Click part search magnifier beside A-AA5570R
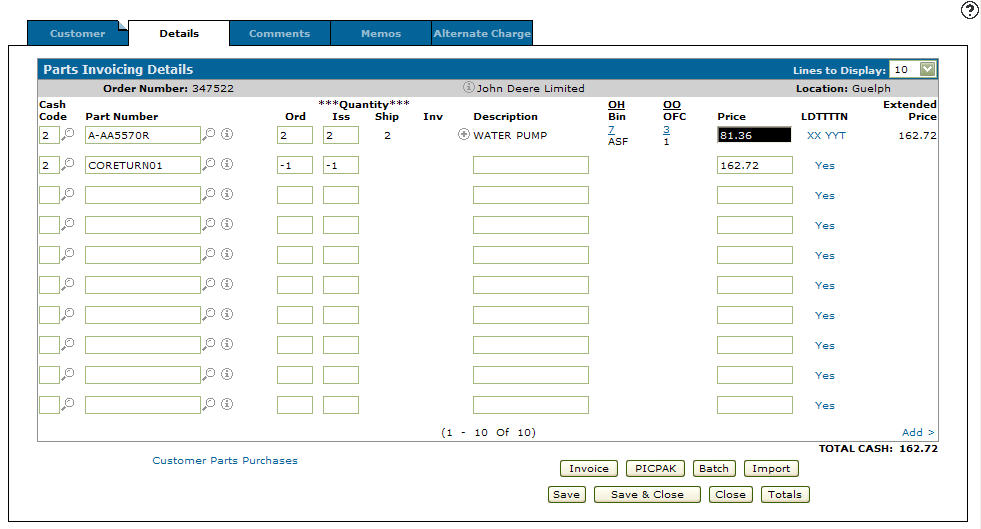 tap(209, 134)
